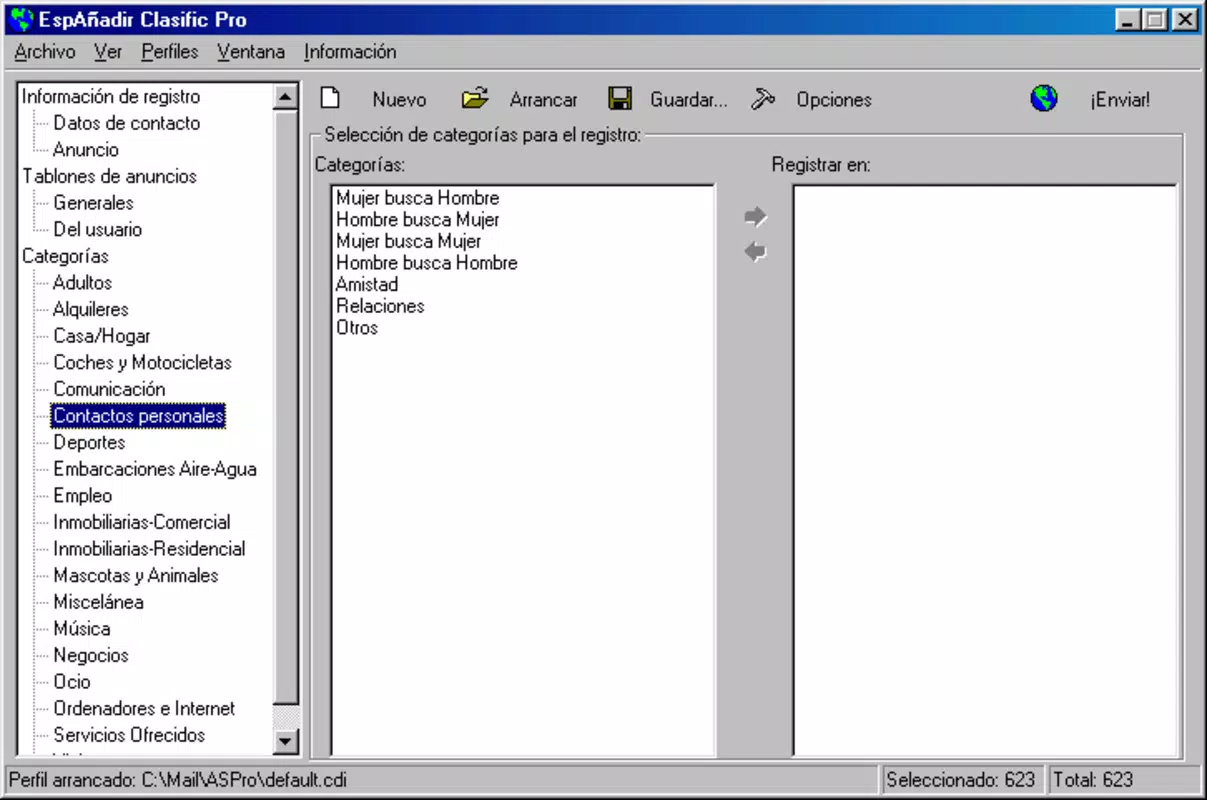1207x800 pixels.
Task: Click the Nuevo toolbar label
Action: point(399,100)
